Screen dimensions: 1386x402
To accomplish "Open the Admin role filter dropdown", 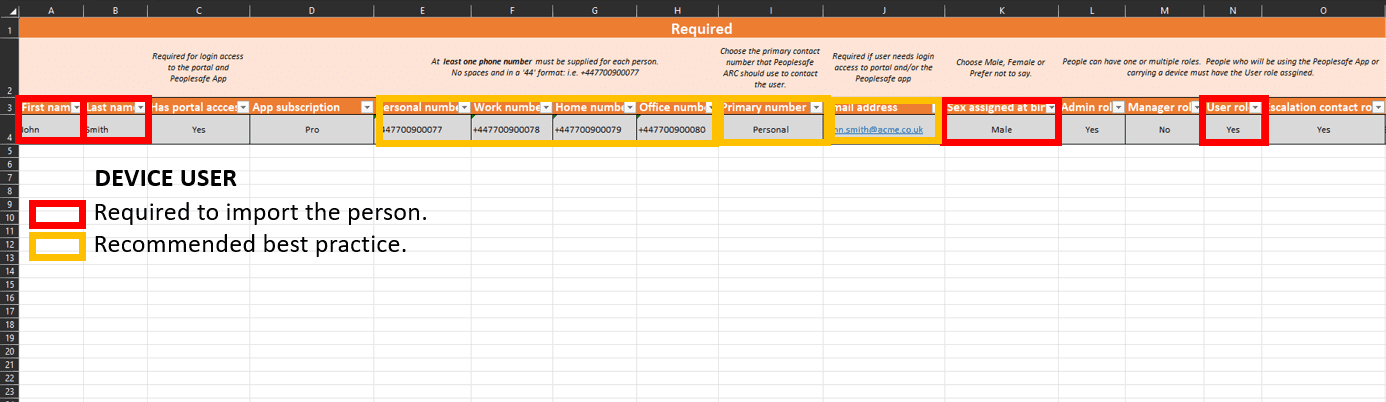I will pos(1117,107).
